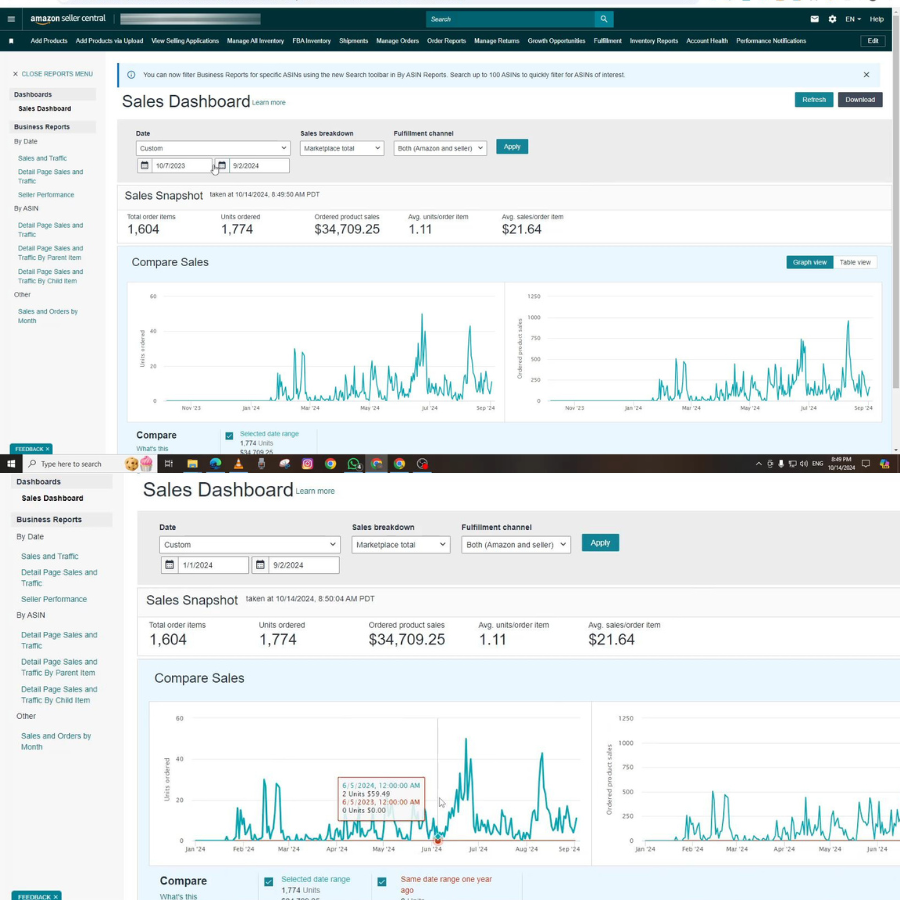The image size is (900, 900).
Task: Open the Windows Start menu
Action: (x=11, y=464)
